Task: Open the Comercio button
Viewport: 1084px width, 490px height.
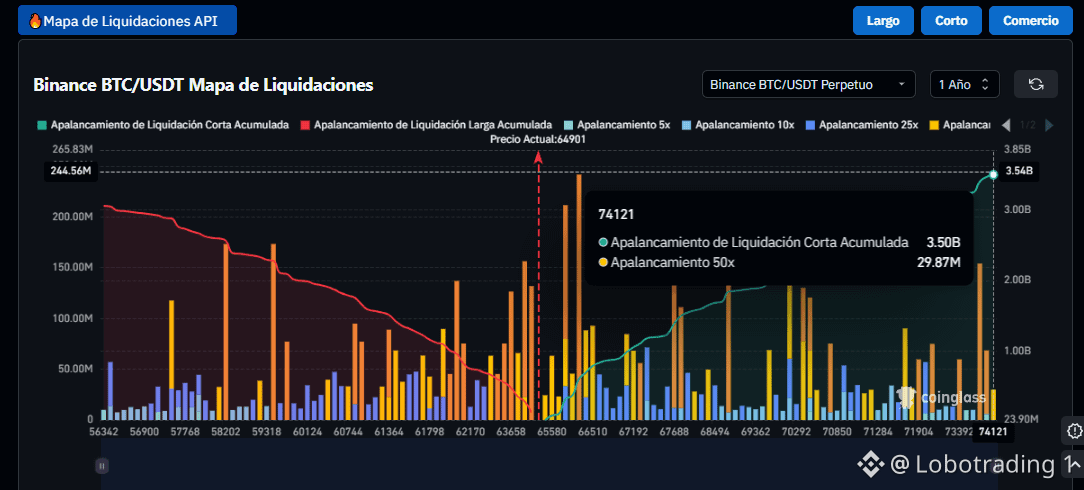Action: [x=1031, y=21]
